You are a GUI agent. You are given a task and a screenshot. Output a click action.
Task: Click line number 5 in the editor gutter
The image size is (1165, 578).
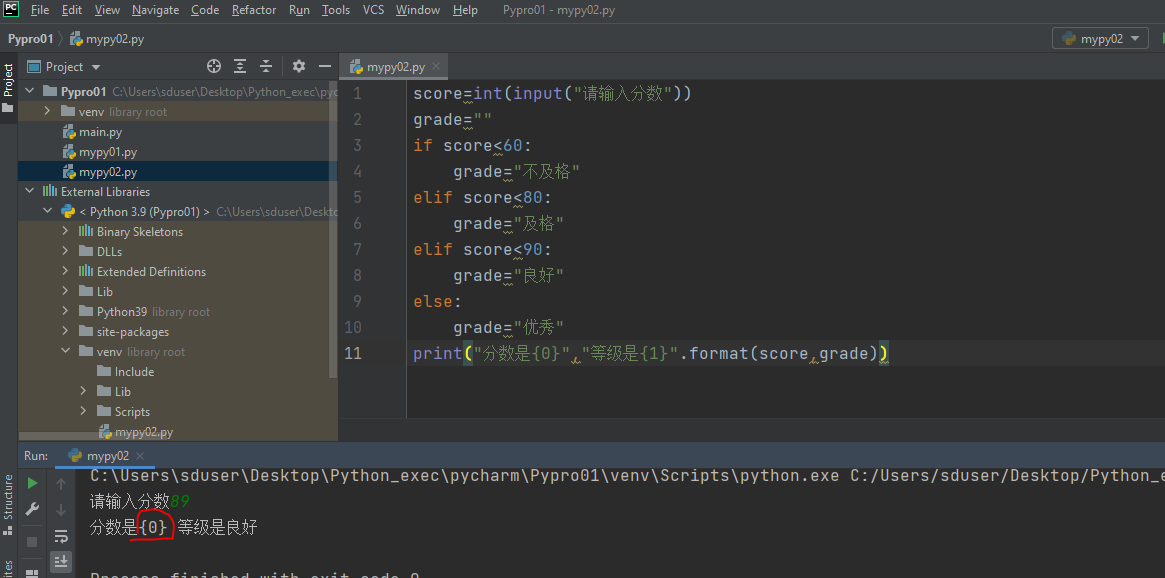point(357,198)
